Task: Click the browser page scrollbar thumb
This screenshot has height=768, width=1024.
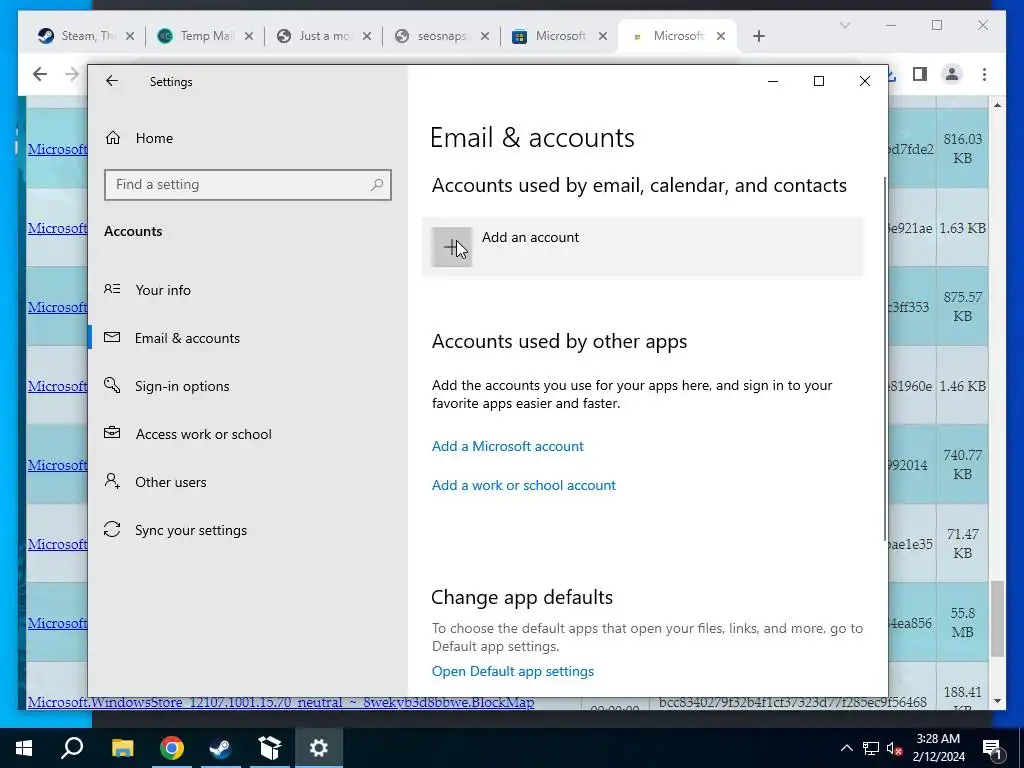Action: 997,618
